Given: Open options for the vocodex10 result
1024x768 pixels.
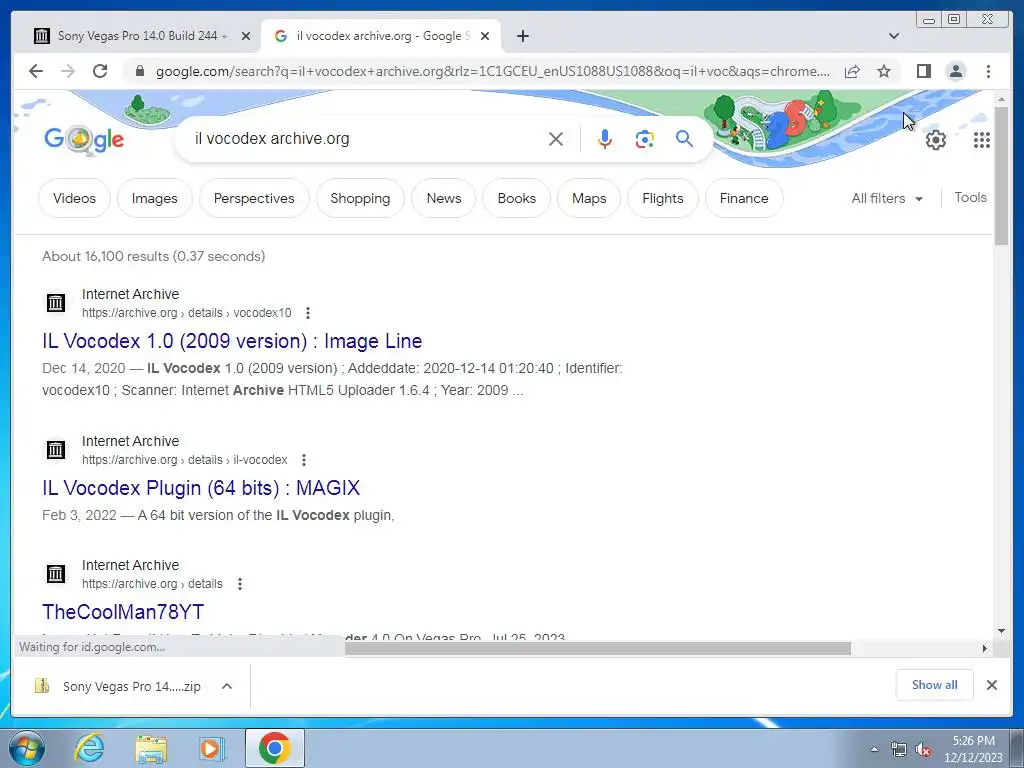Looking at the screenshot, I should pos(308,313).
